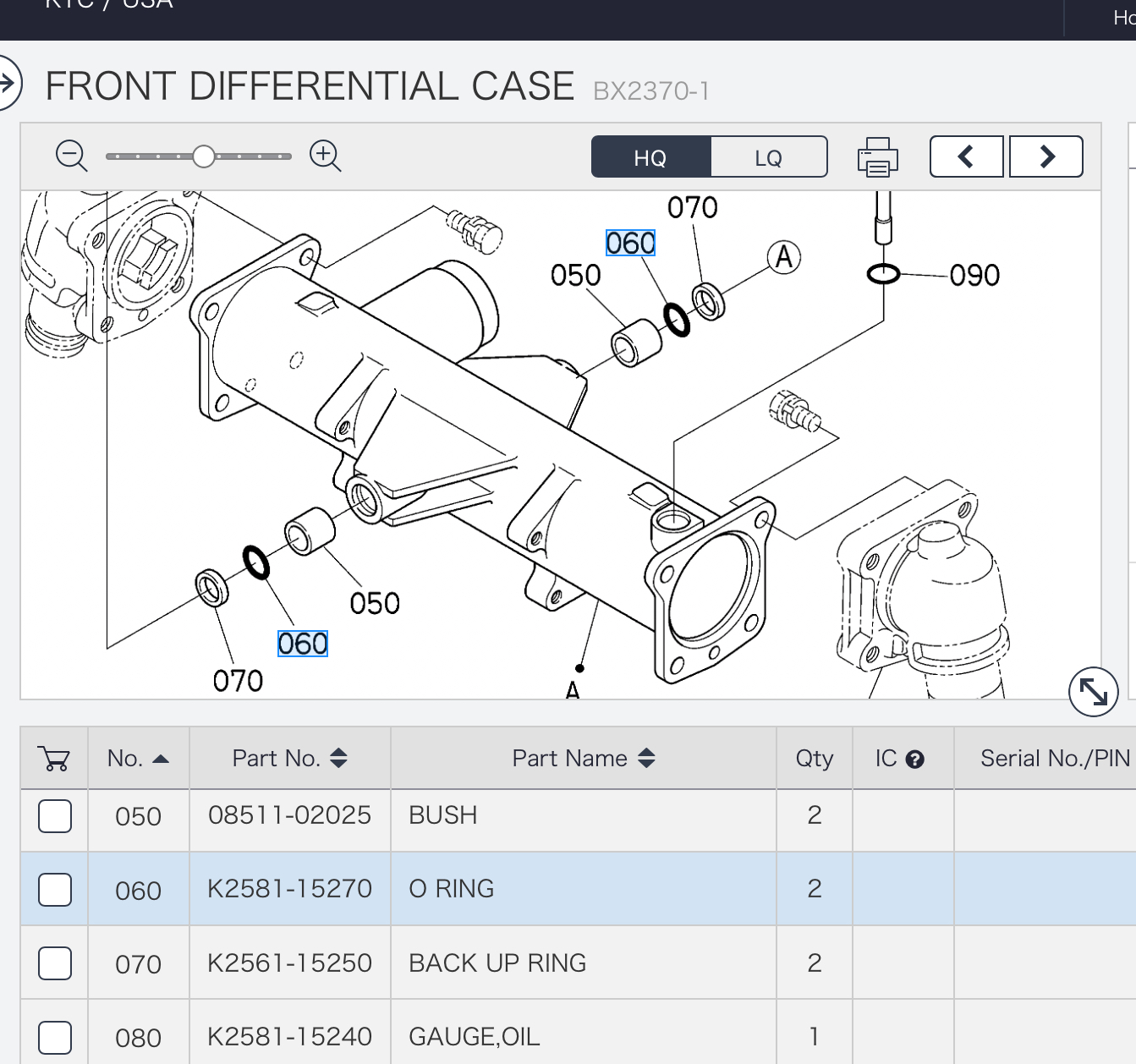Click the 090 callout label in diagram
The image size is (1136, 1064).
[x=974, y=275]
